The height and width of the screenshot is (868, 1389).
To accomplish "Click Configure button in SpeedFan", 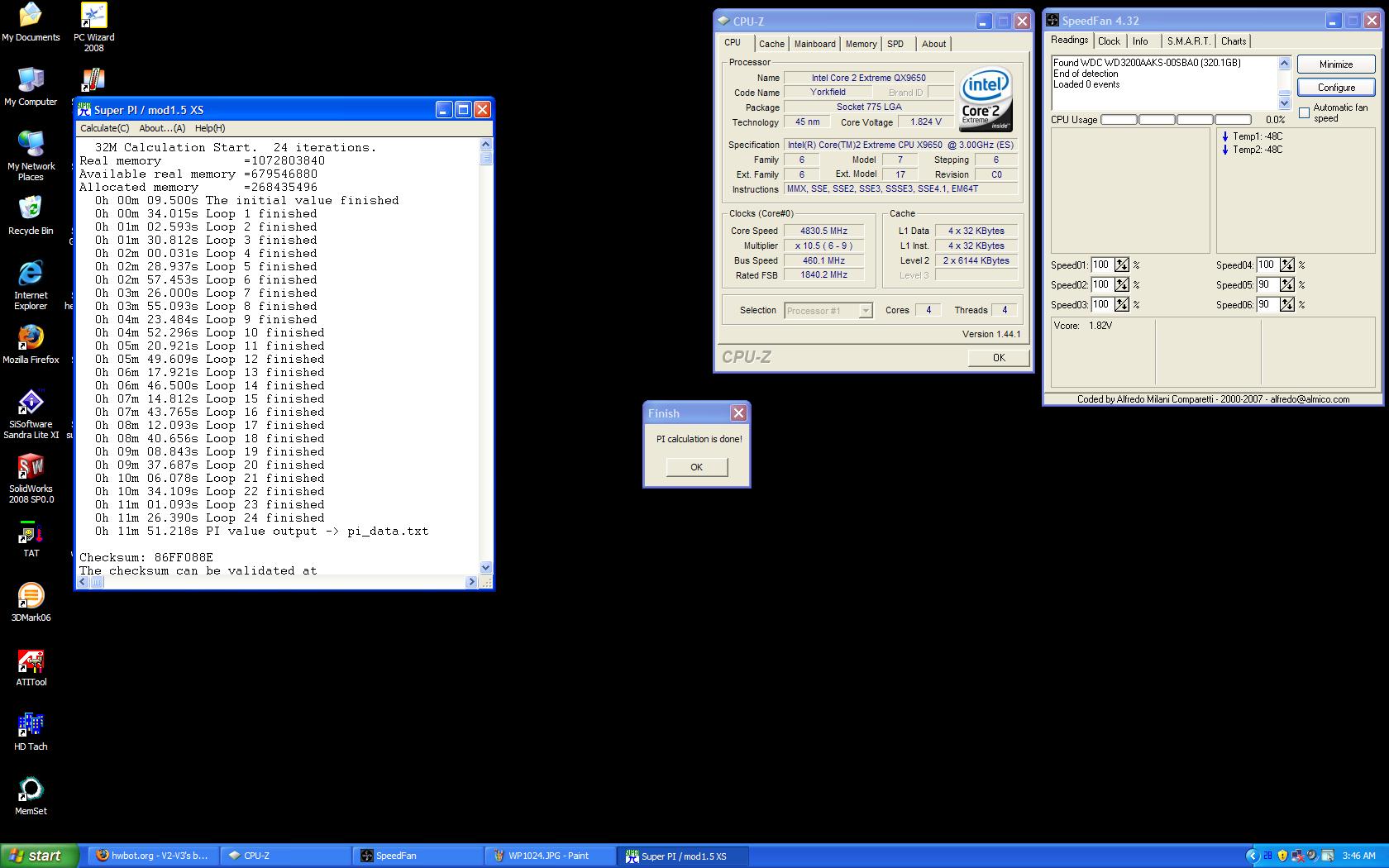I will tap(1335, 88).
